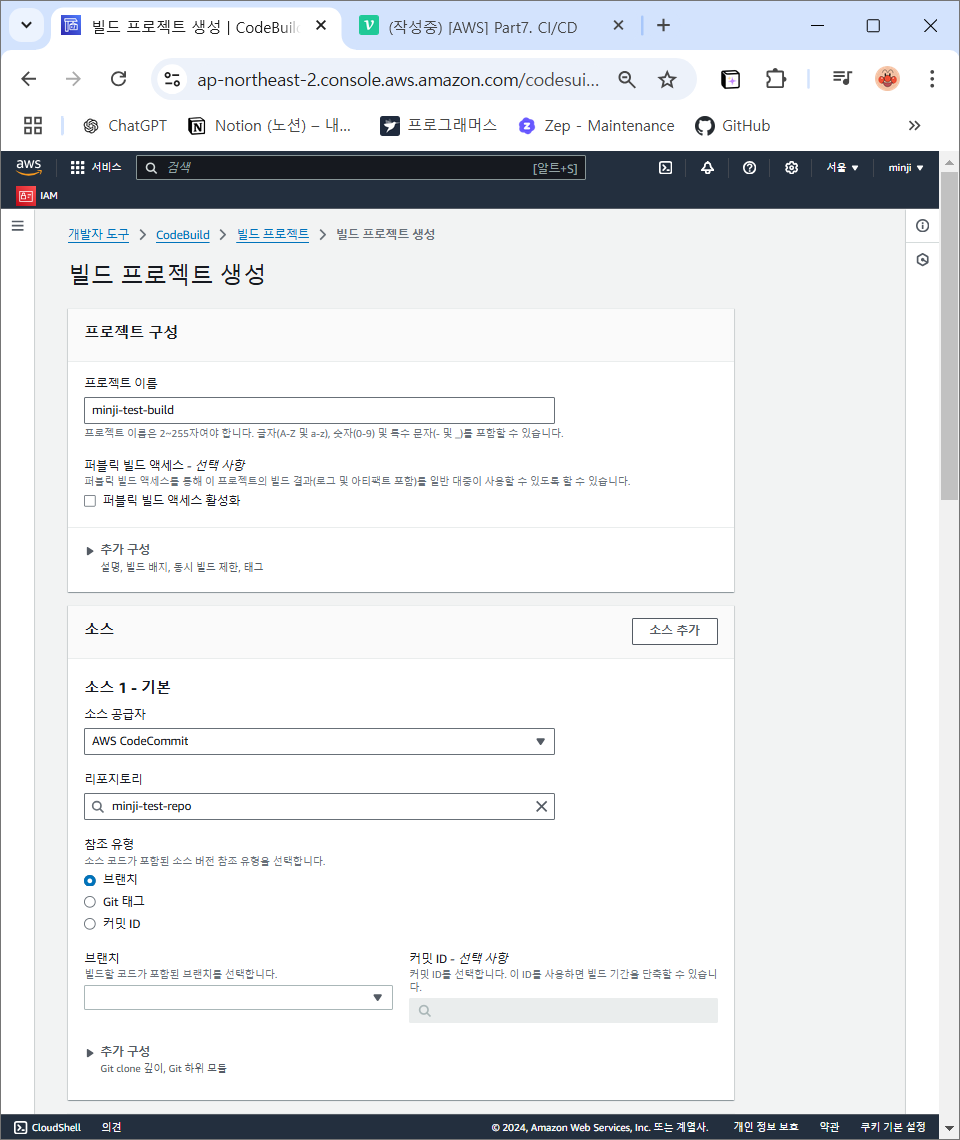
Task: Launch CloudShell from the top navigation bar
Action: pyautogui.click(x=665, y=168)
